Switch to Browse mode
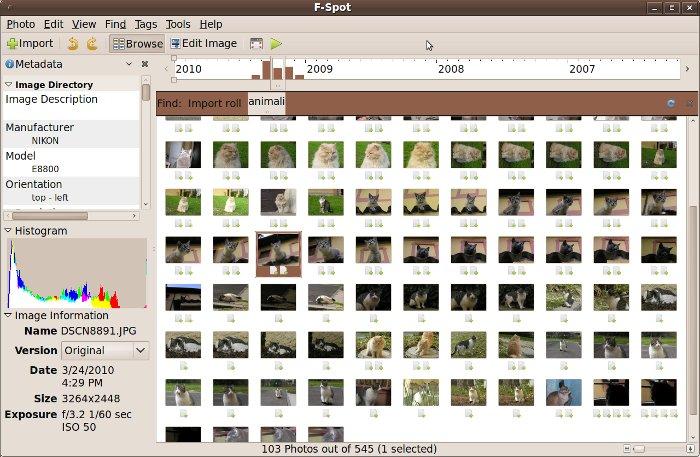700x457 pixels. coord(138,43)
